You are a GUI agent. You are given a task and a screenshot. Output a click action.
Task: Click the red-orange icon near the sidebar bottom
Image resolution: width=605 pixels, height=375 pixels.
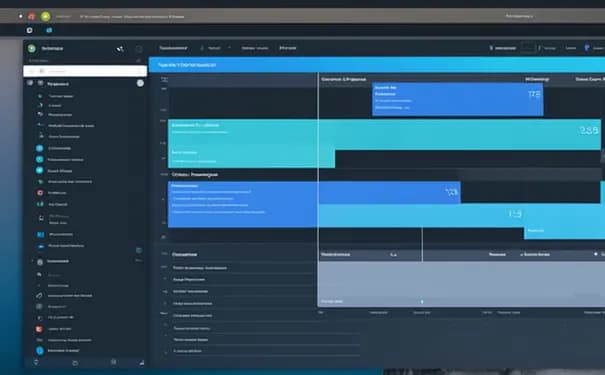pos(39,329)
